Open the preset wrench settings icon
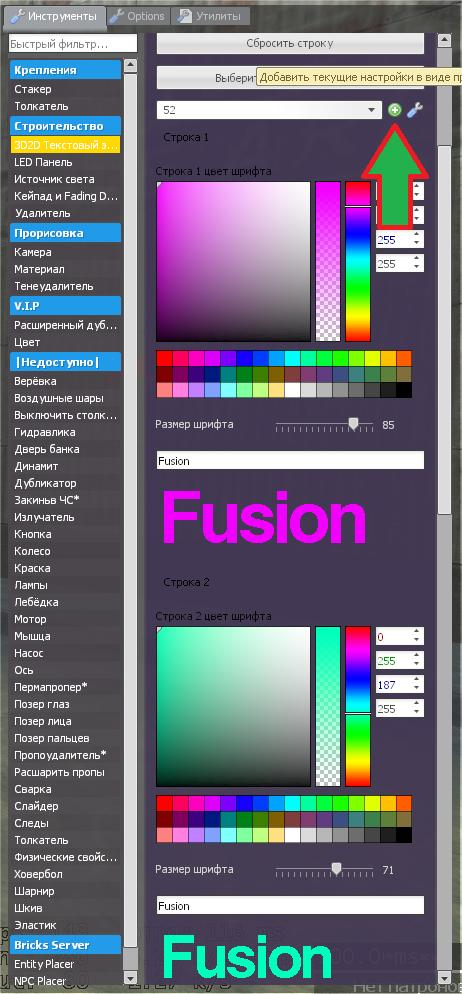This screenshot has width=462, height=994. 414,110
